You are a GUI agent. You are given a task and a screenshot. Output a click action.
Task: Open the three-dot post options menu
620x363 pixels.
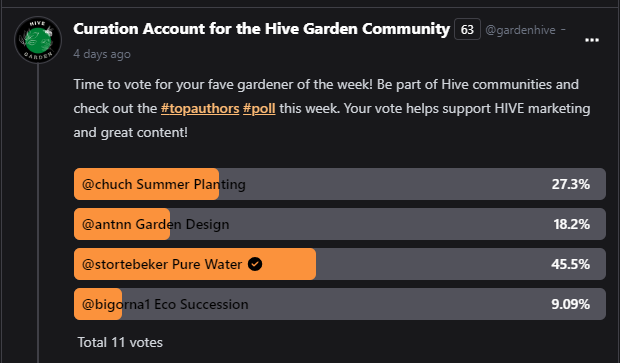(592, 40)
